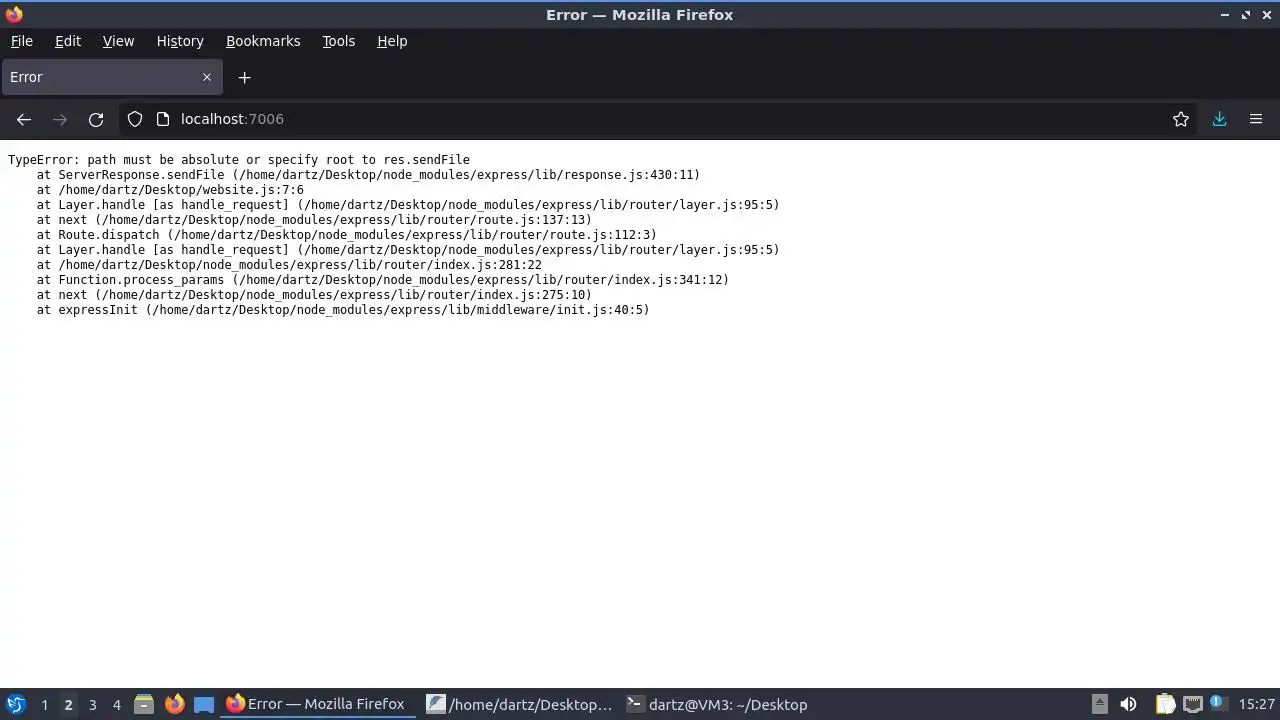Launch Firefox from panel quick launcher

[x=174, y=704]
